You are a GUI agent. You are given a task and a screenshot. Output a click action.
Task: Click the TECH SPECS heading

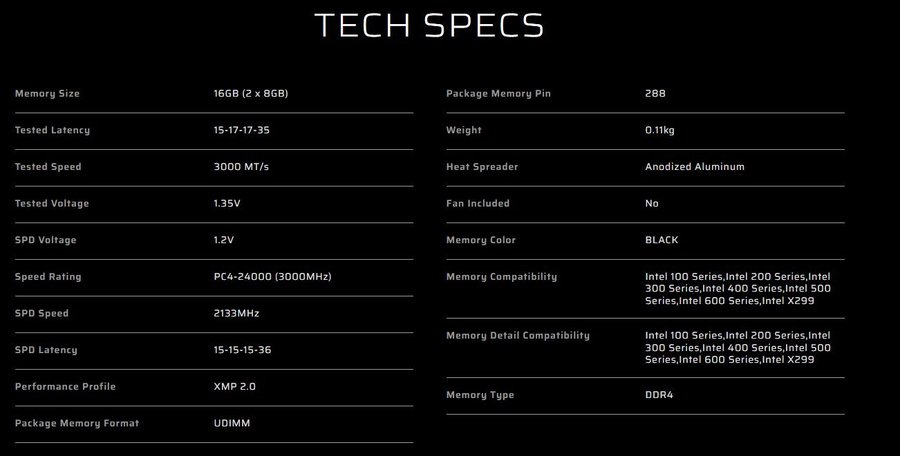coord(429,25)
